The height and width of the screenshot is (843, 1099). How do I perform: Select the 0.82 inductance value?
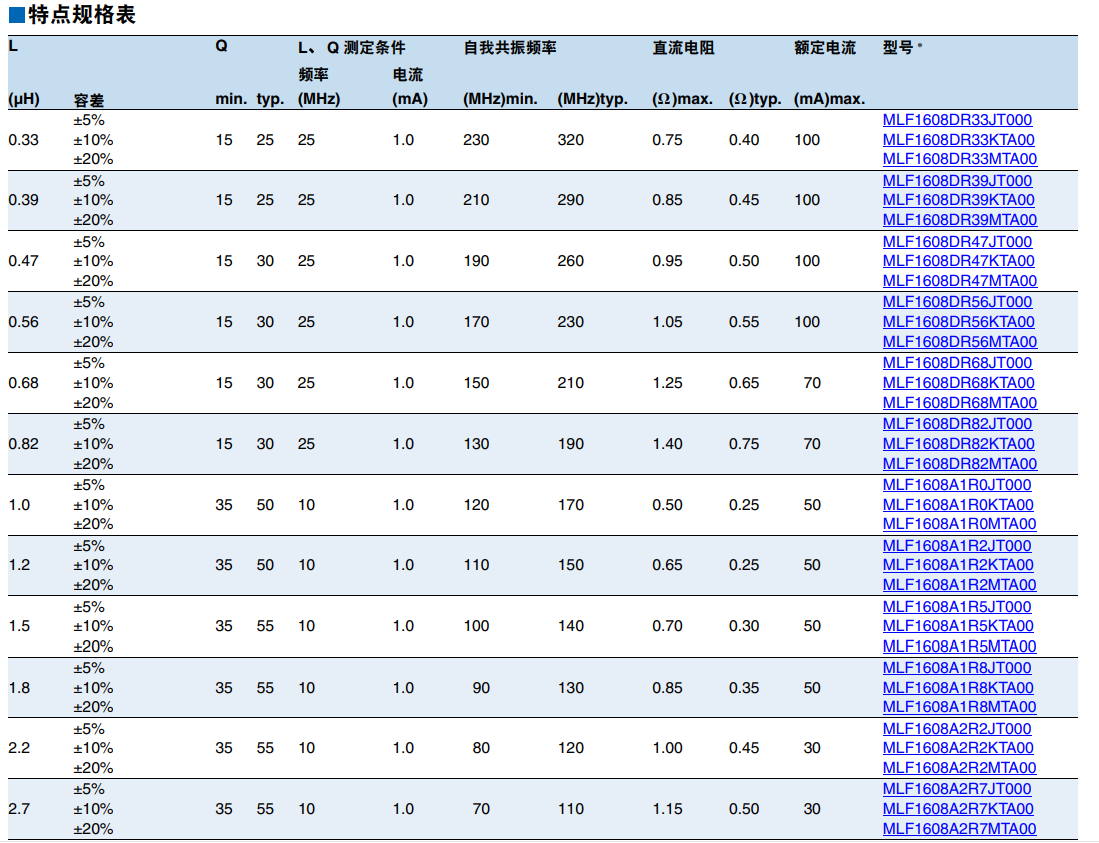23,444
